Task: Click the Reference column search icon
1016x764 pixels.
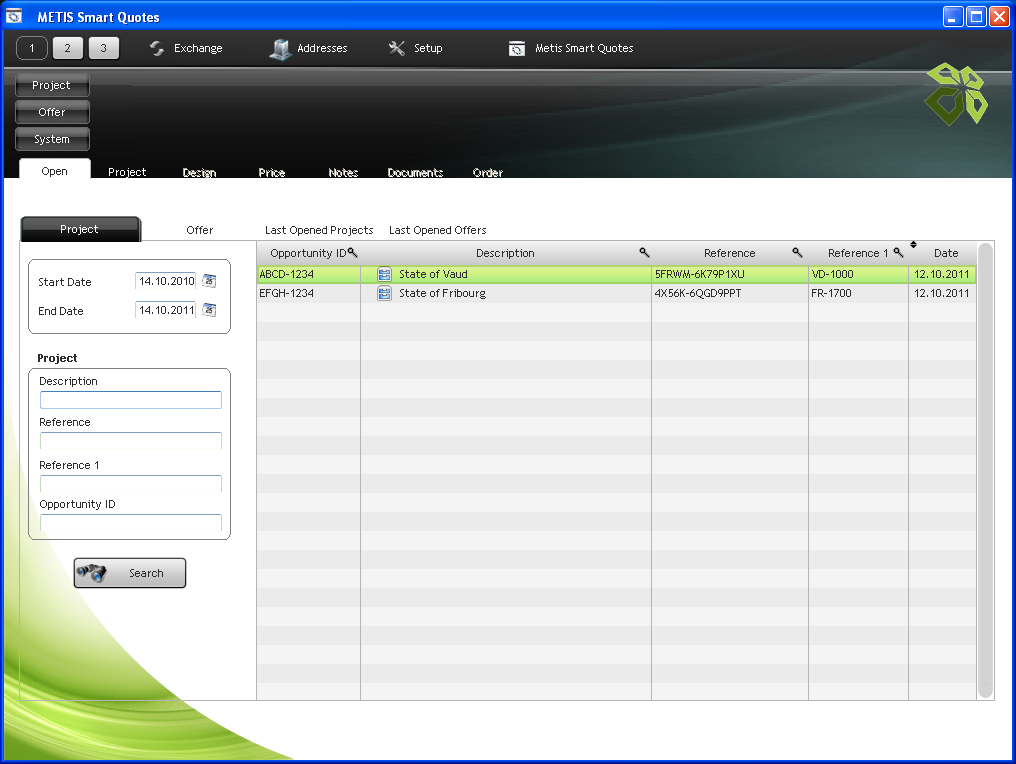Action: point(798,252)
